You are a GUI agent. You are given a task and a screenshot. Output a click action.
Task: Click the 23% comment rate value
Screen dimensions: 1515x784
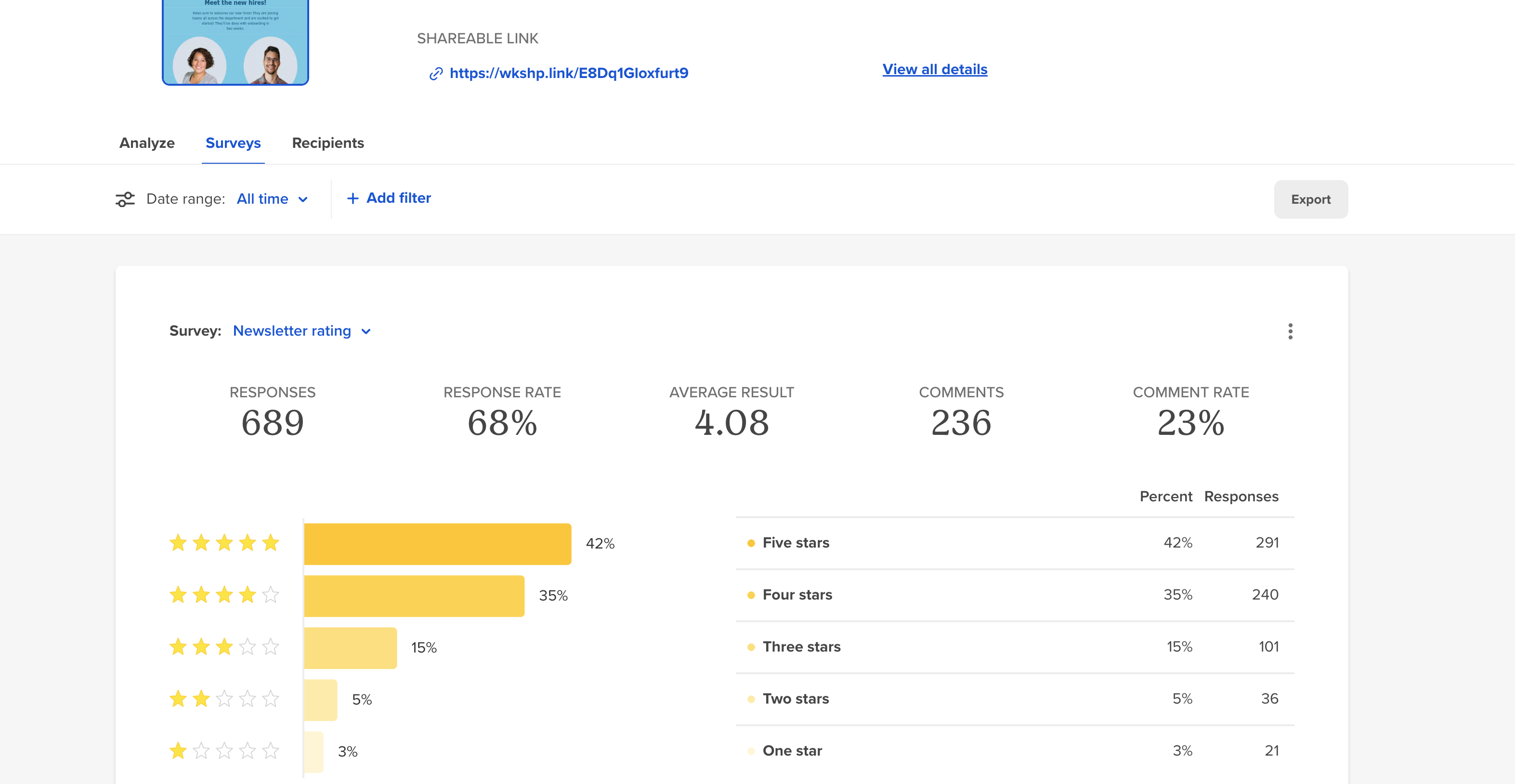coord(1191,423)
